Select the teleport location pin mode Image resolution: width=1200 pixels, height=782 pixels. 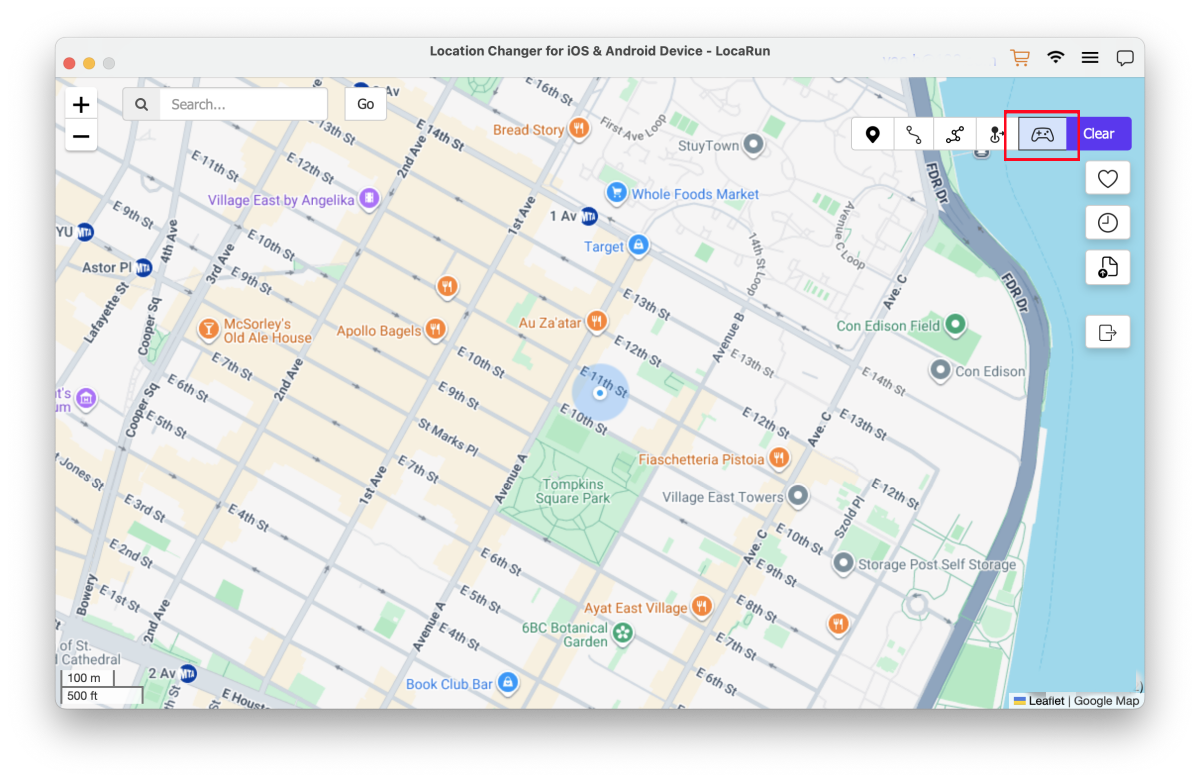873,134
